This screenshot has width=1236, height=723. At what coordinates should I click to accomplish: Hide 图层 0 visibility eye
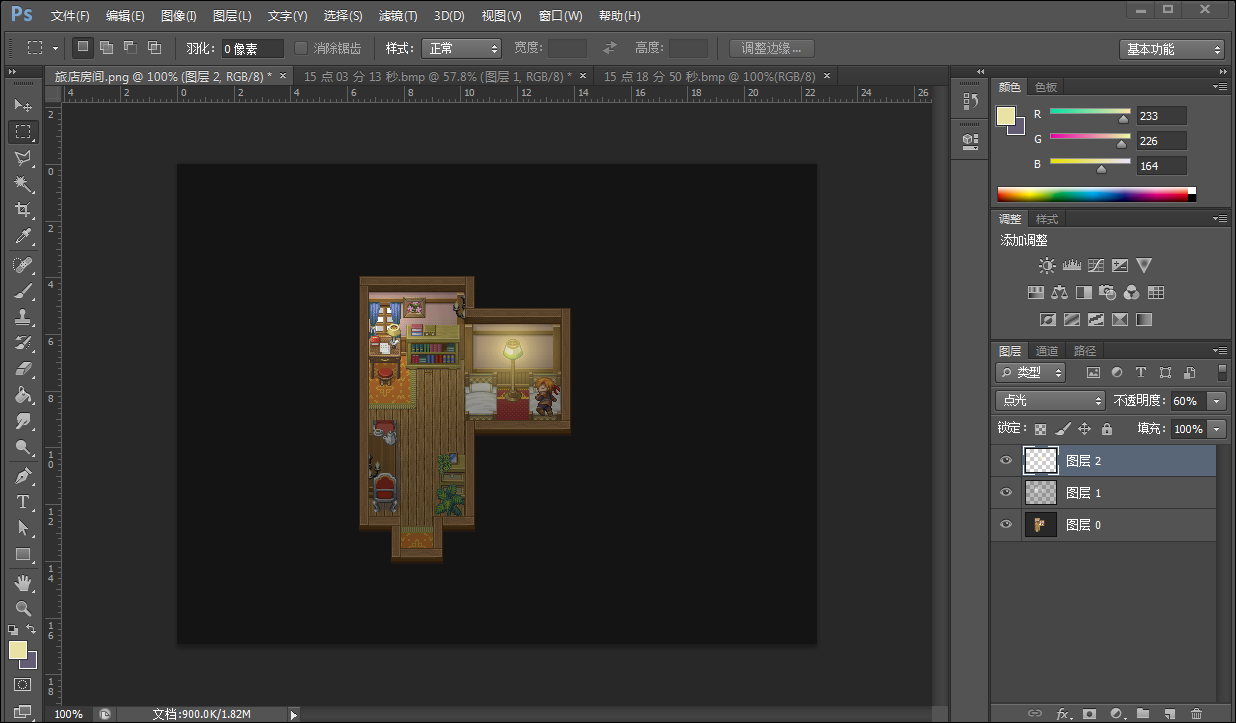pos(1006,525)
